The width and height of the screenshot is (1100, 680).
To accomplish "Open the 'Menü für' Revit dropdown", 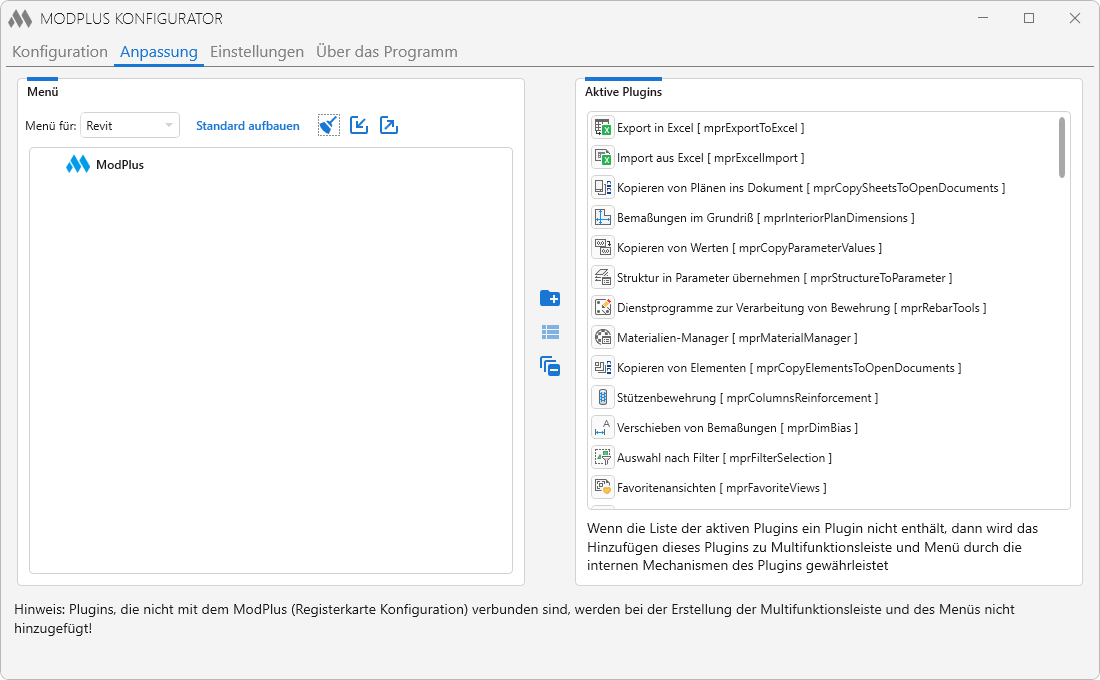I will coord(130,126).
